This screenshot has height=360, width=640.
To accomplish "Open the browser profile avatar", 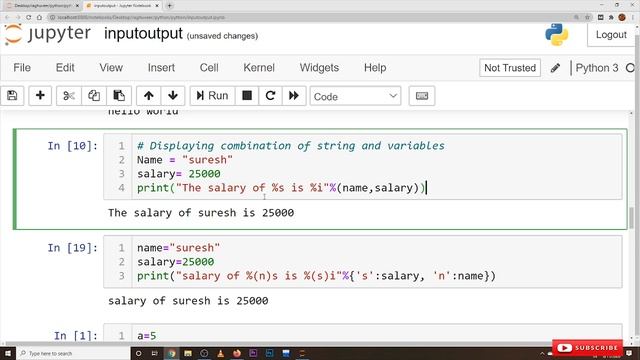I will pos(622,18).
